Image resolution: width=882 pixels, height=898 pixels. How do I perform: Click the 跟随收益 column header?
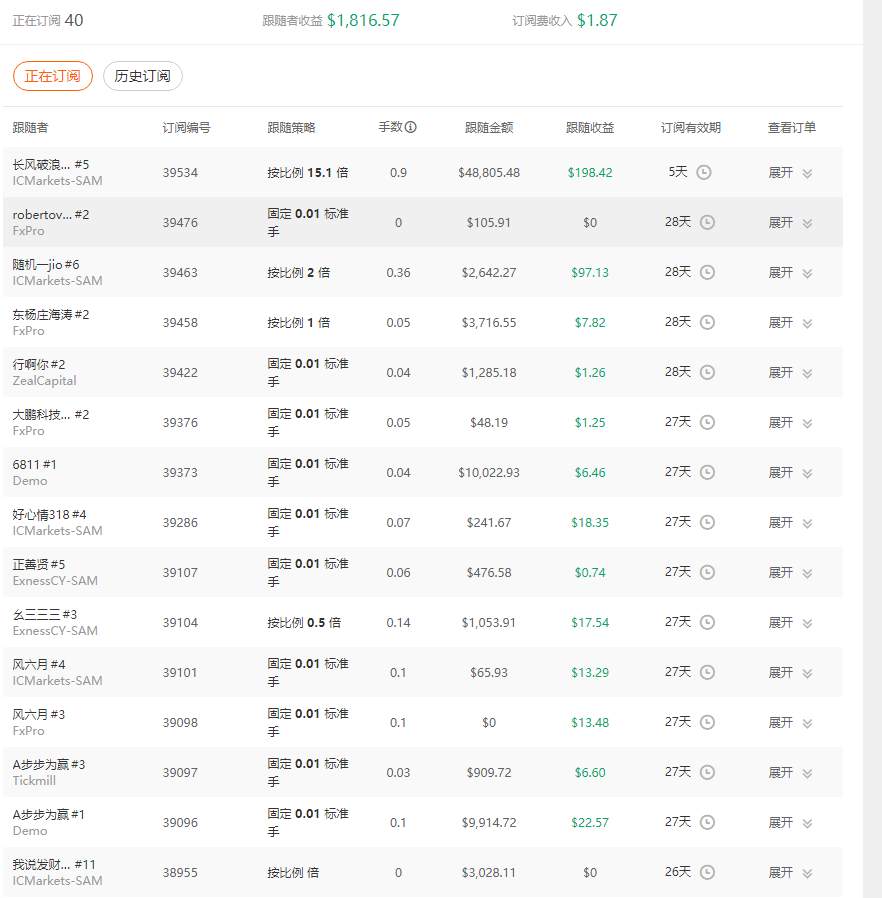590,127
